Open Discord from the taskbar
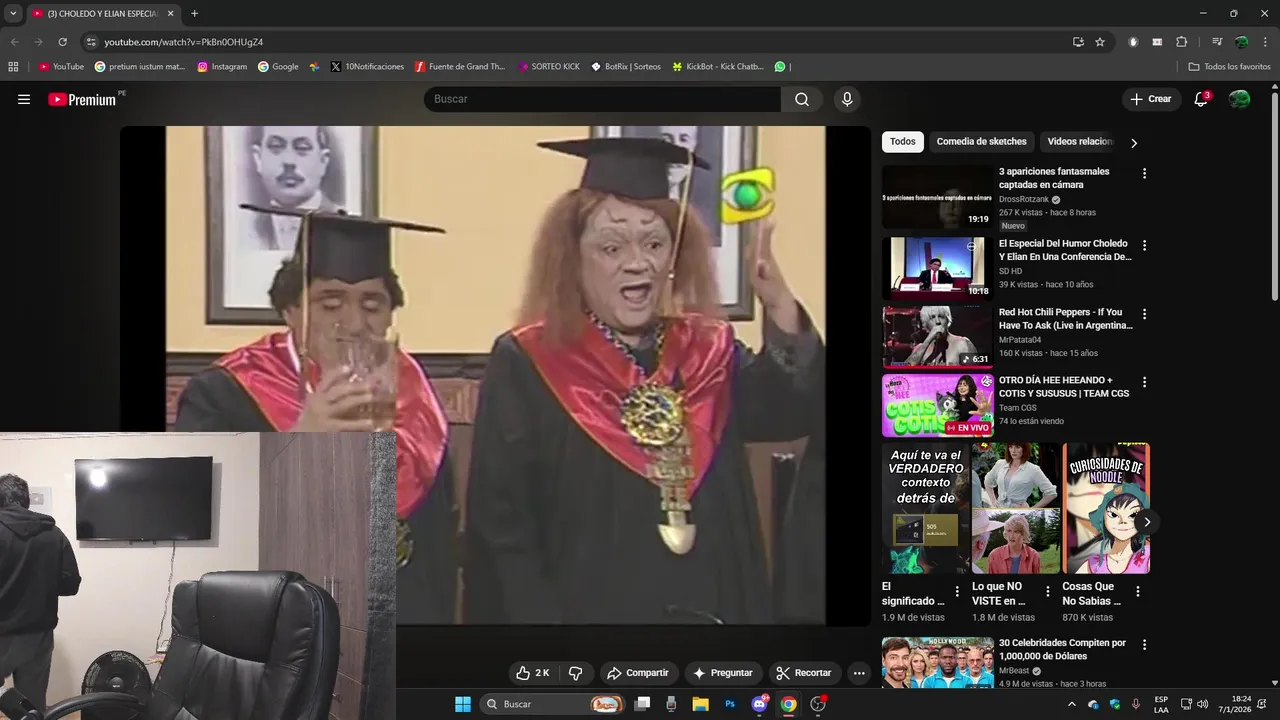 759,704
